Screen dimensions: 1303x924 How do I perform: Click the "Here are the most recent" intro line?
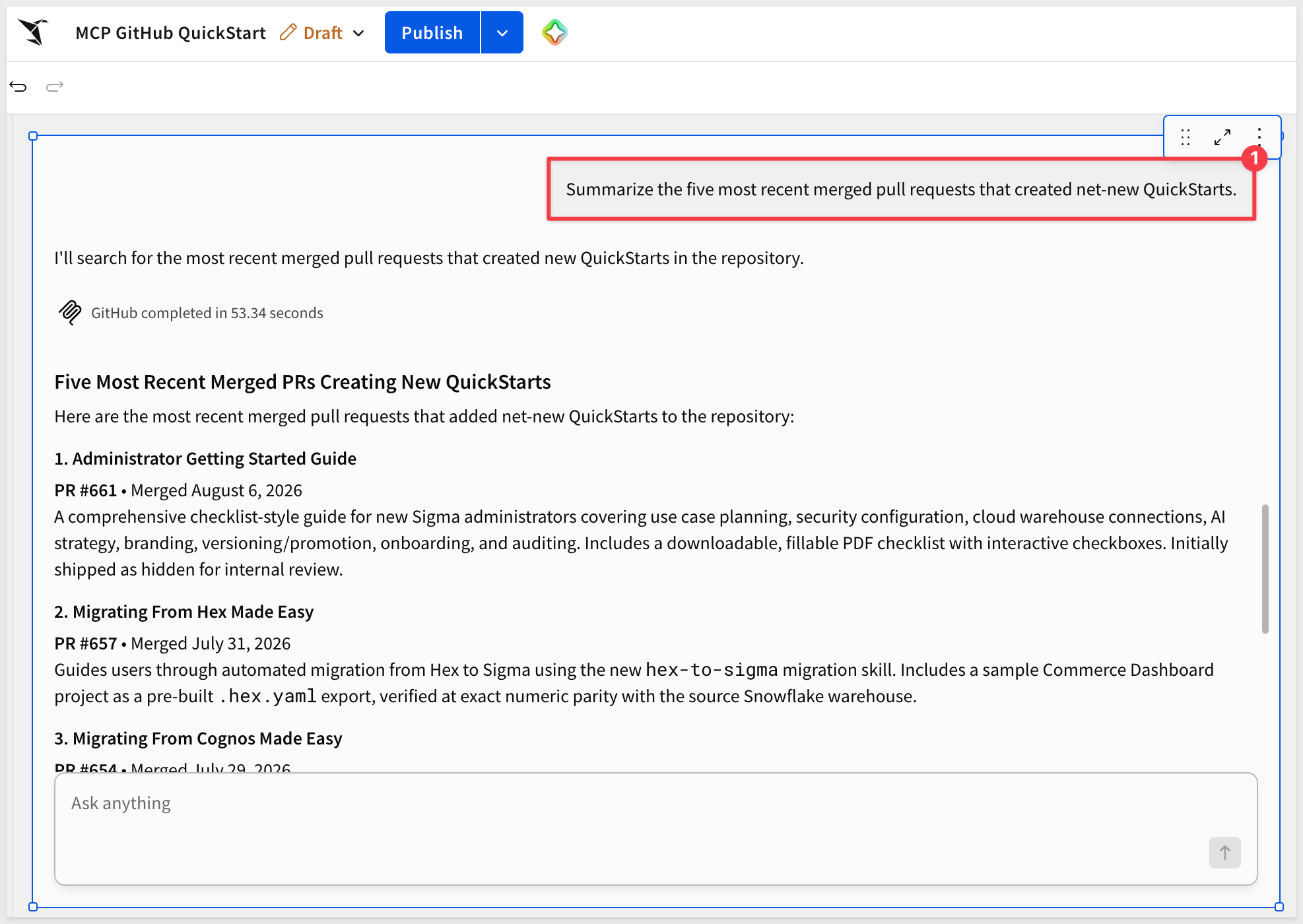[424, 416]
